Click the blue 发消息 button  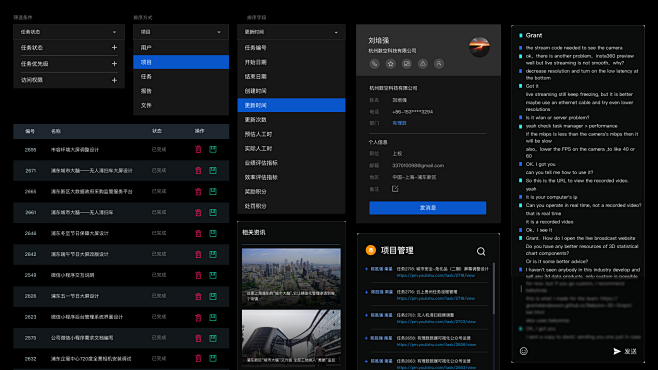point(428,208)
